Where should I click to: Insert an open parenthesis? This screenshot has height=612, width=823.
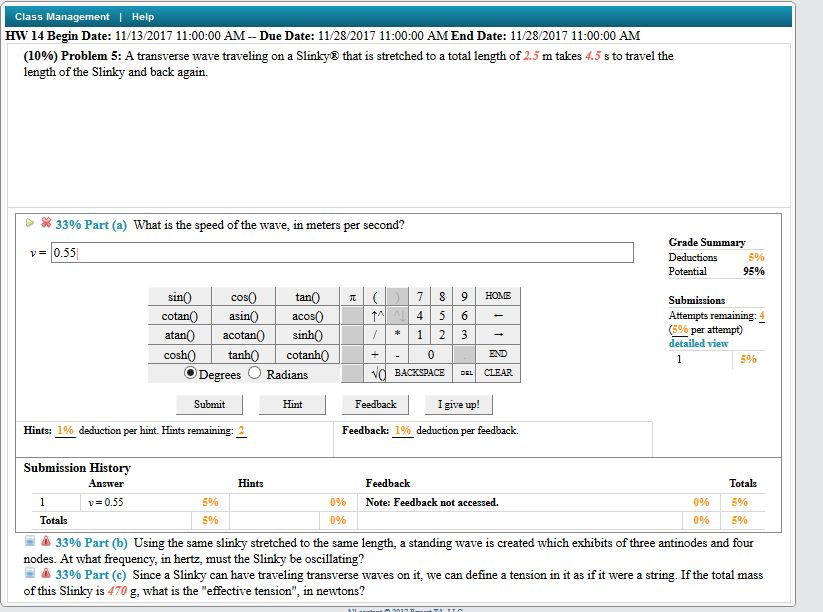pyautogui.click(x=375, y=297)
